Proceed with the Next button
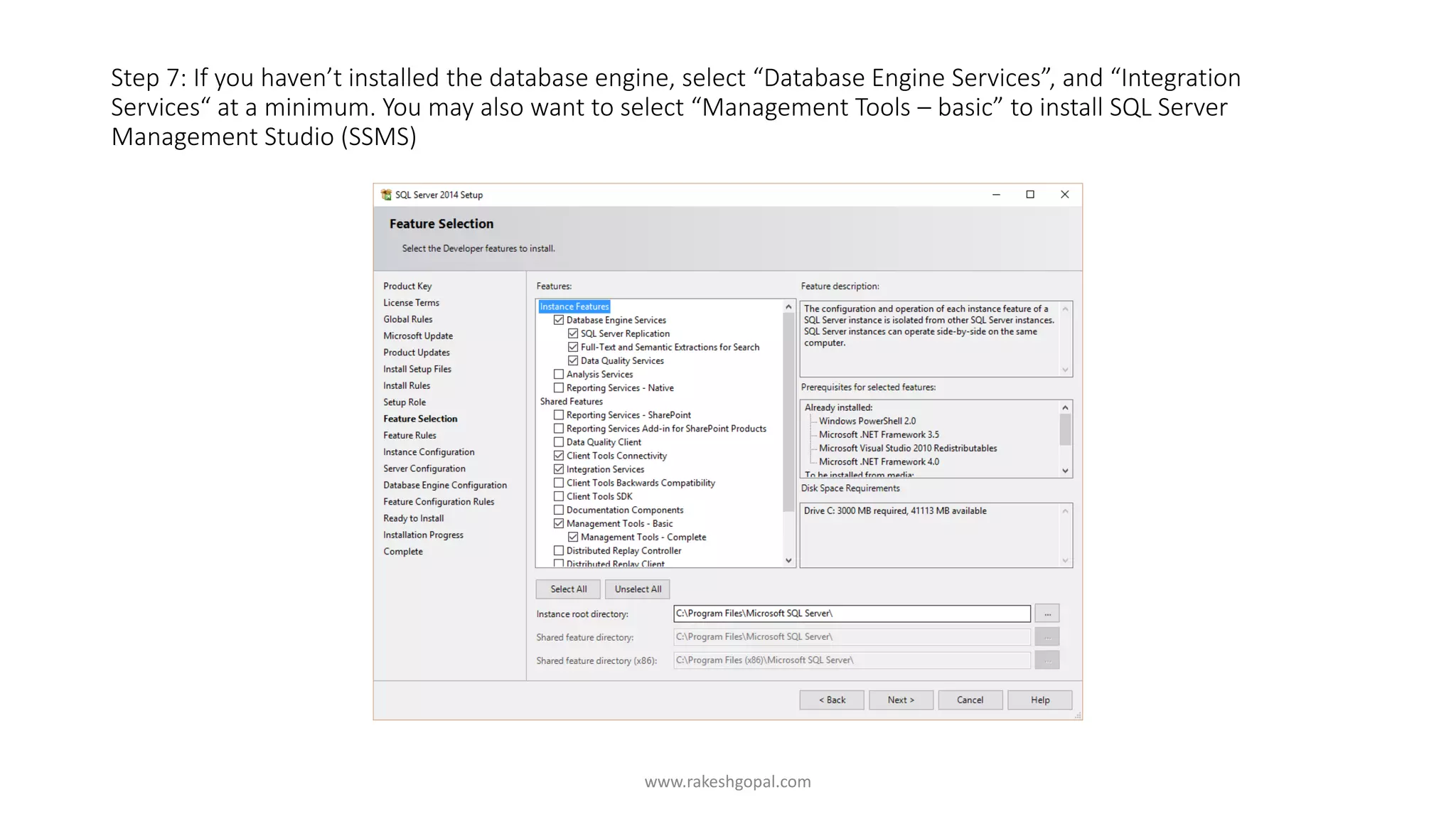1456x819 pixels. tap(901, 700)
